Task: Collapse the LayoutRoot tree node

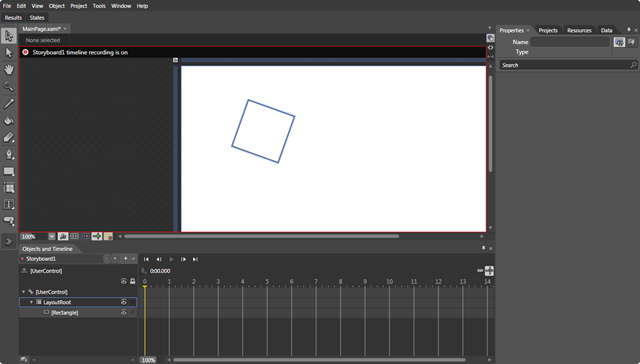Action: click(x=31, y=302)
